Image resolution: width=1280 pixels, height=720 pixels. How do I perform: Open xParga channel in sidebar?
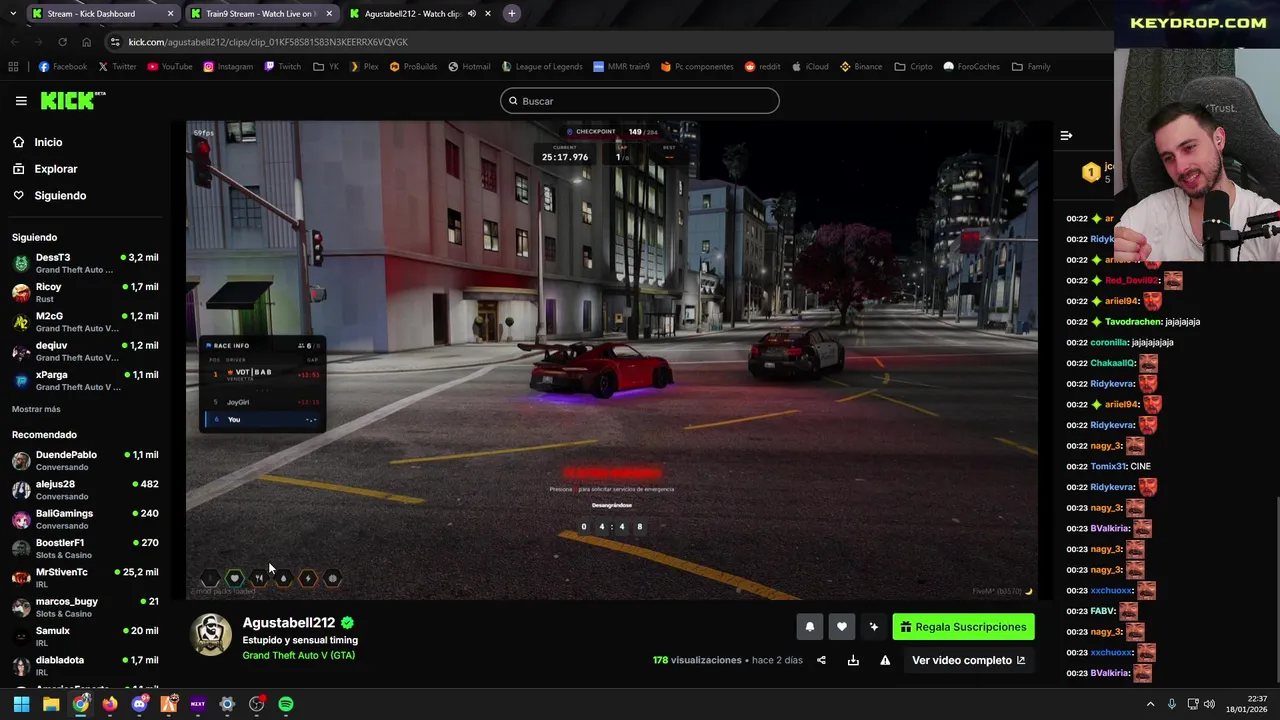point(85,380)
